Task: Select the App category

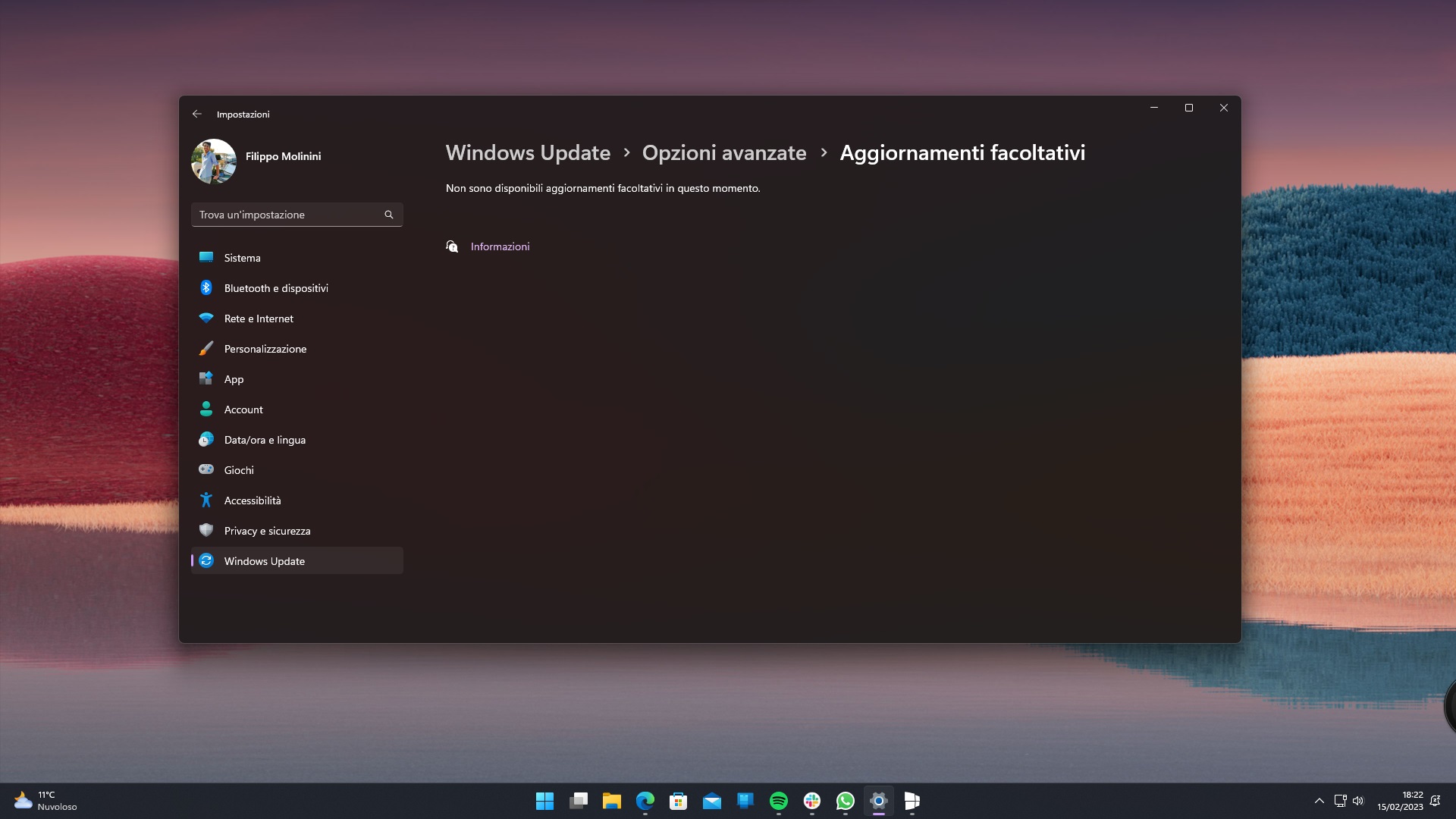Action: tap(297, 379)
